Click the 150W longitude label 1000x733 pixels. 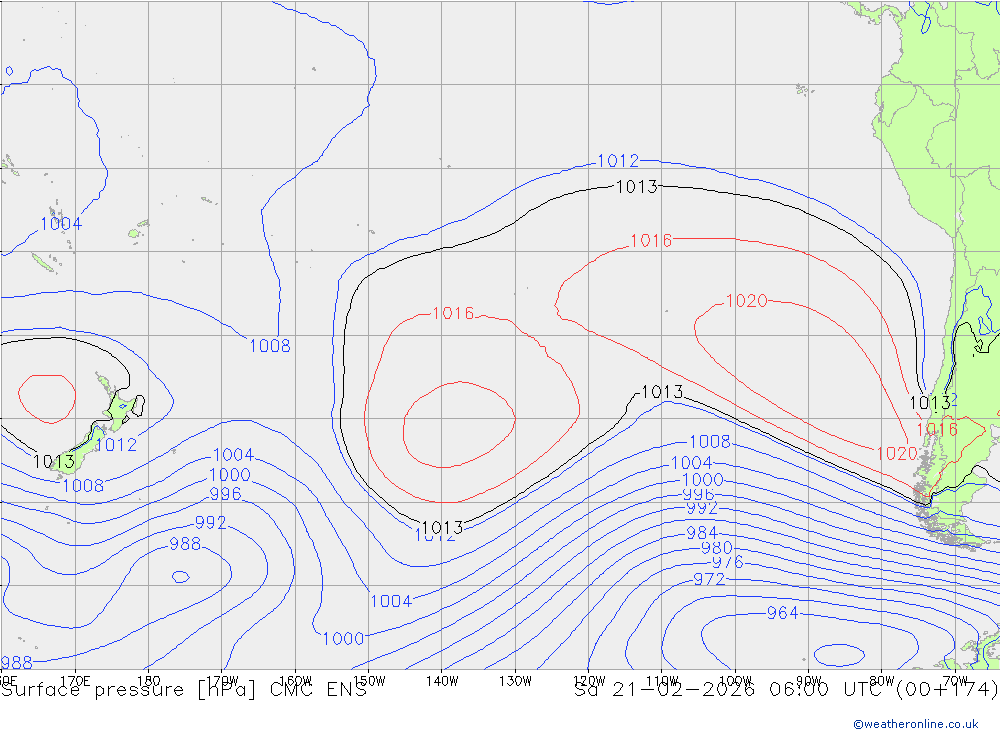click(369, 681)
